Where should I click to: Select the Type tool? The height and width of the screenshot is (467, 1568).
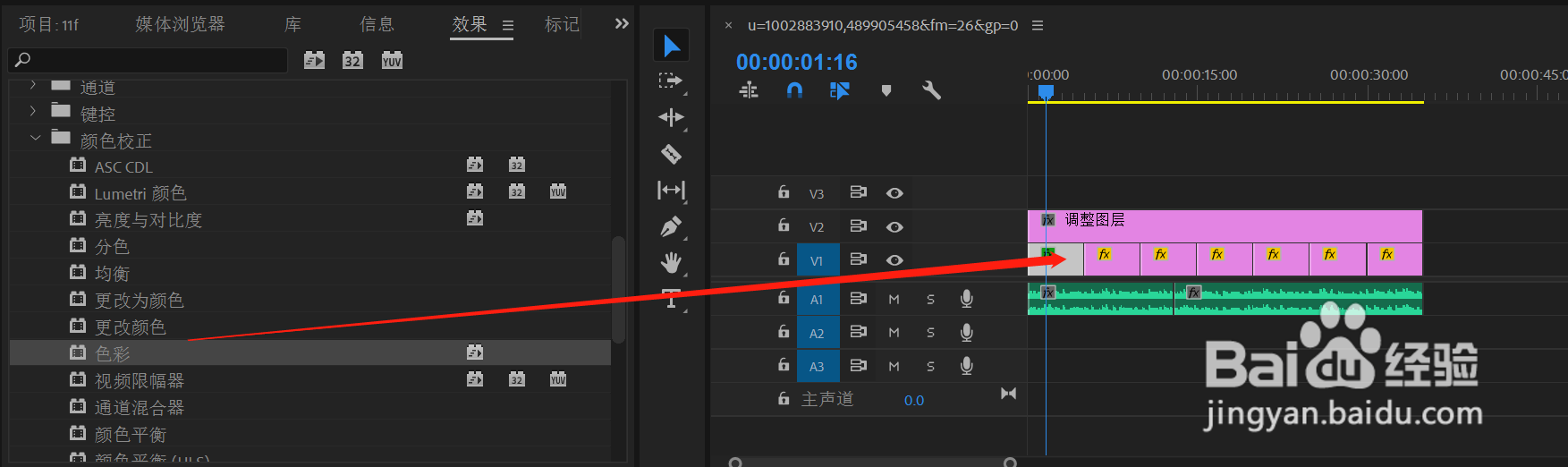click(x=671, y=298)
